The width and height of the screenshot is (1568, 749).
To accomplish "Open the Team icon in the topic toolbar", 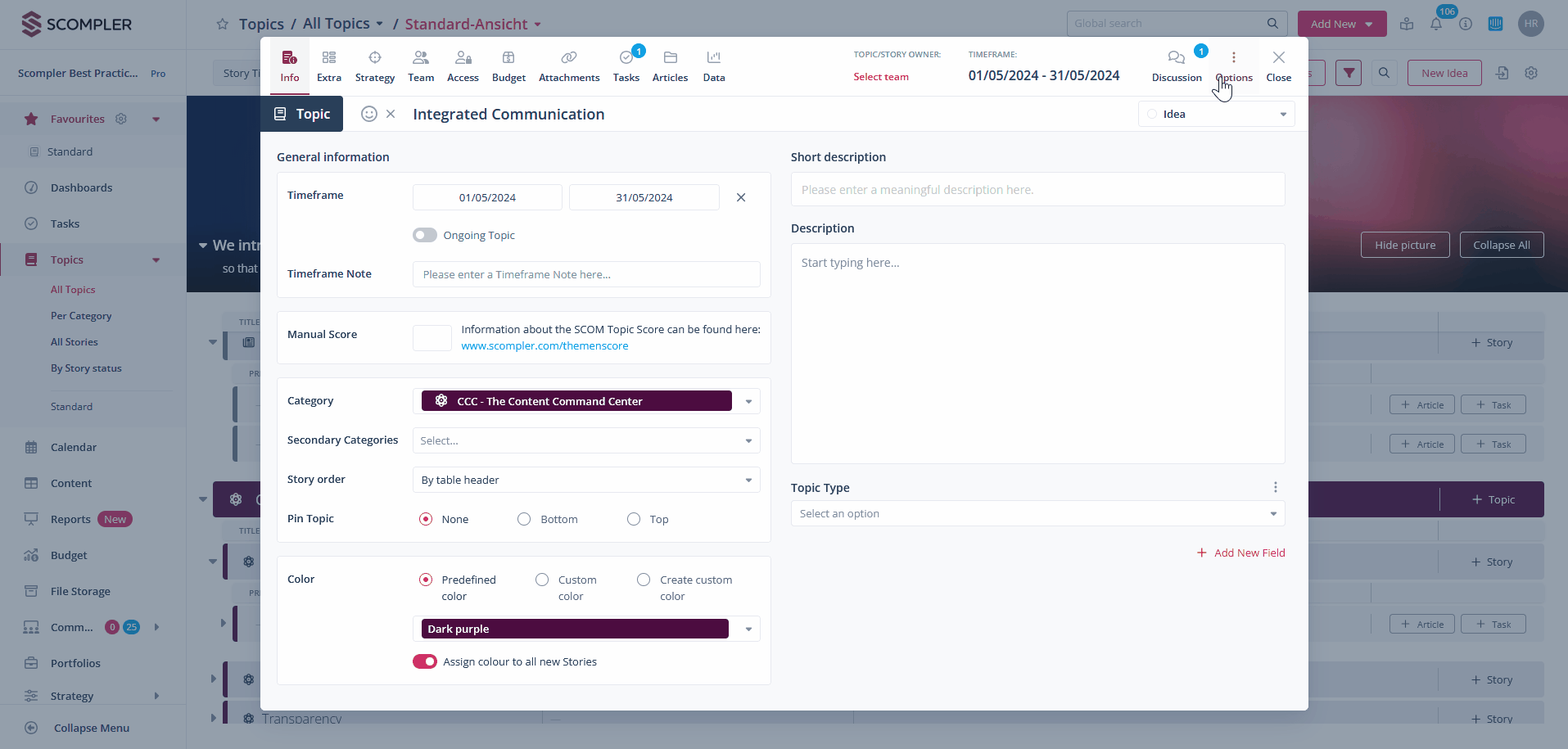I will (421, 58).
